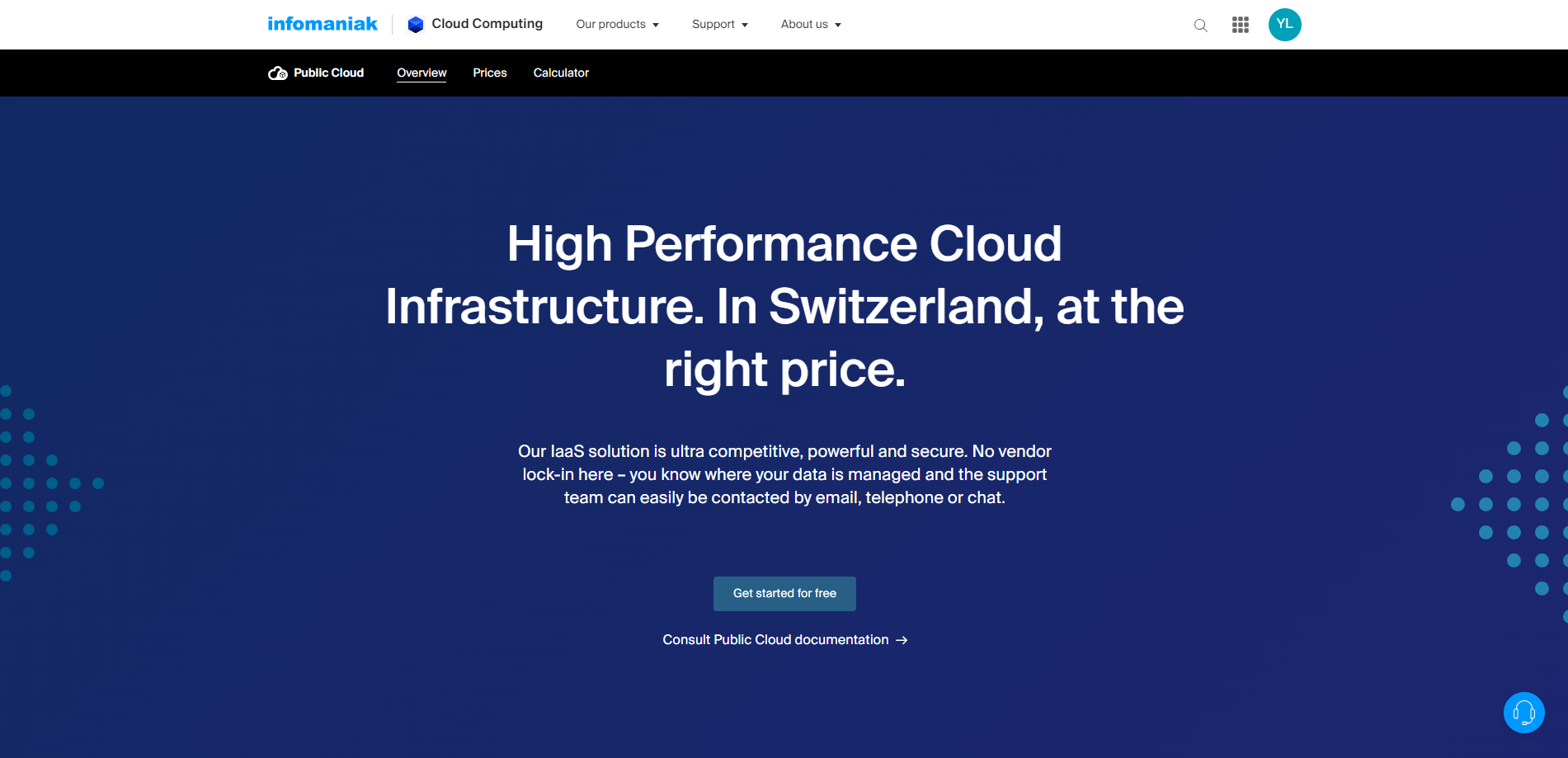
Task: Click the Cloud Computing title link
Action: 487,24
